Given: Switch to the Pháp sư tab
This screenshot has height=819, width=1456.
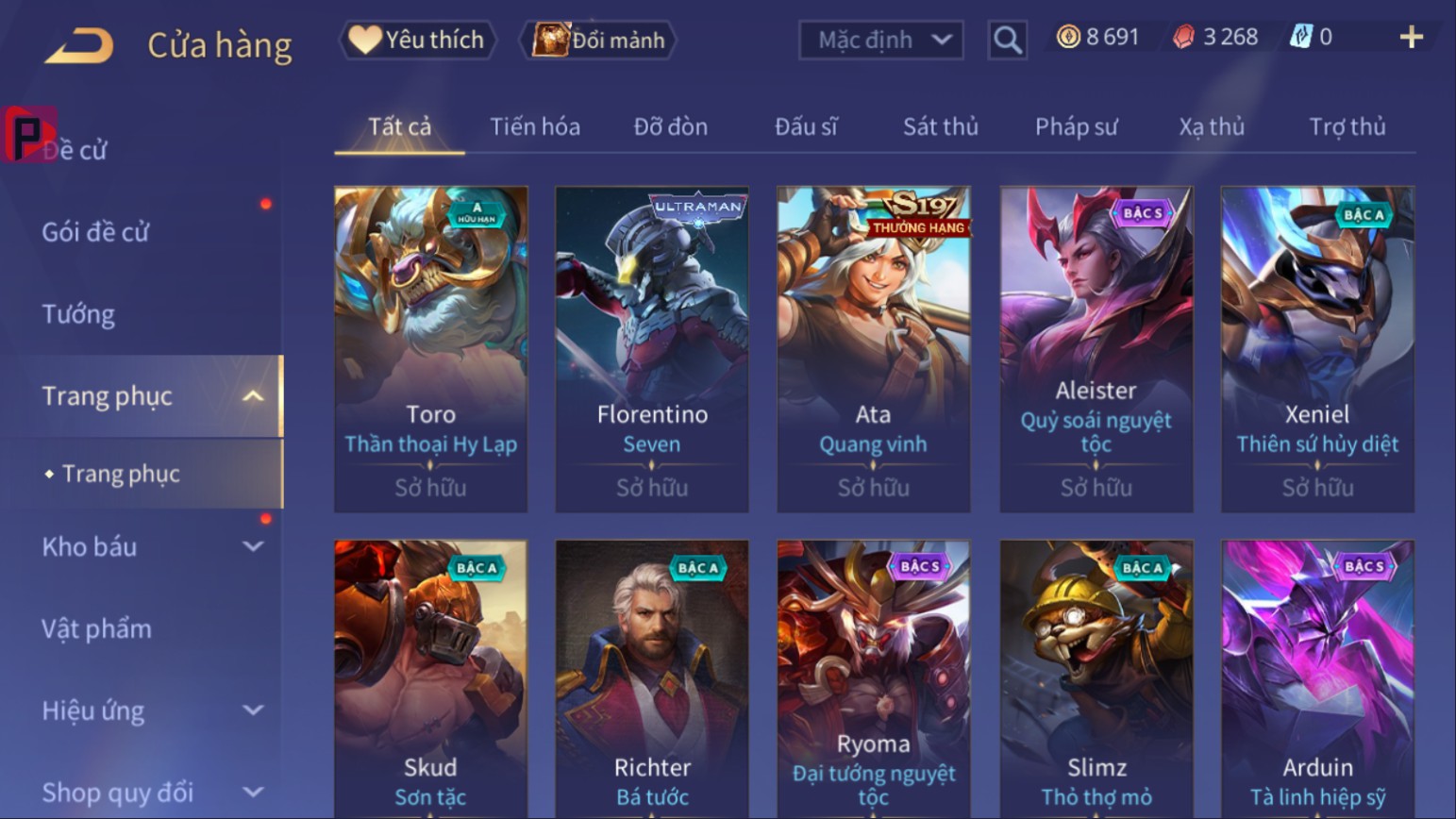Looking at the screenshot, I should (1076, 126).
